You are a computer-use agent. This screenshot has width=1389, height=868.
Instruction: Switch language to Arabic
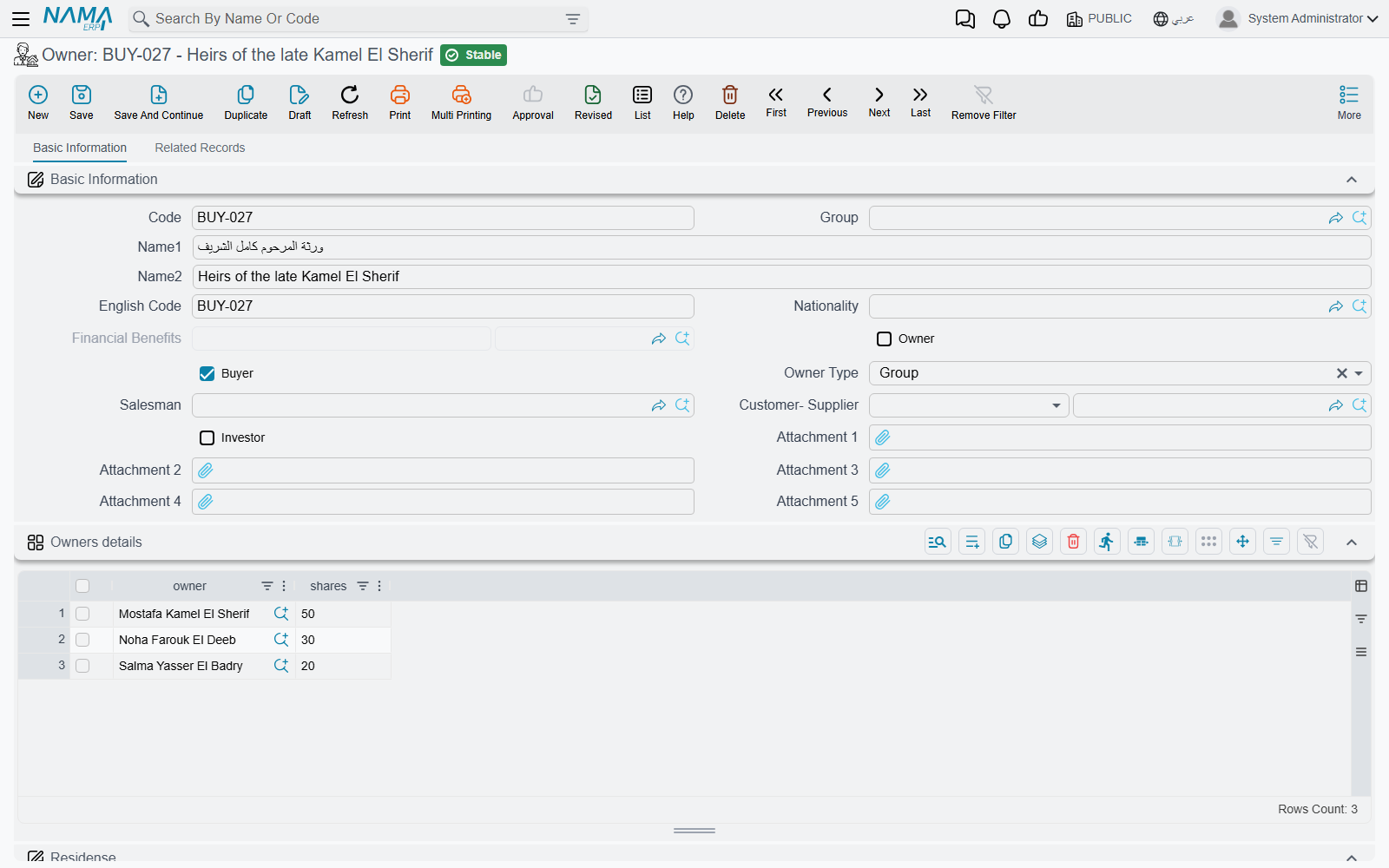point(1174,19)
